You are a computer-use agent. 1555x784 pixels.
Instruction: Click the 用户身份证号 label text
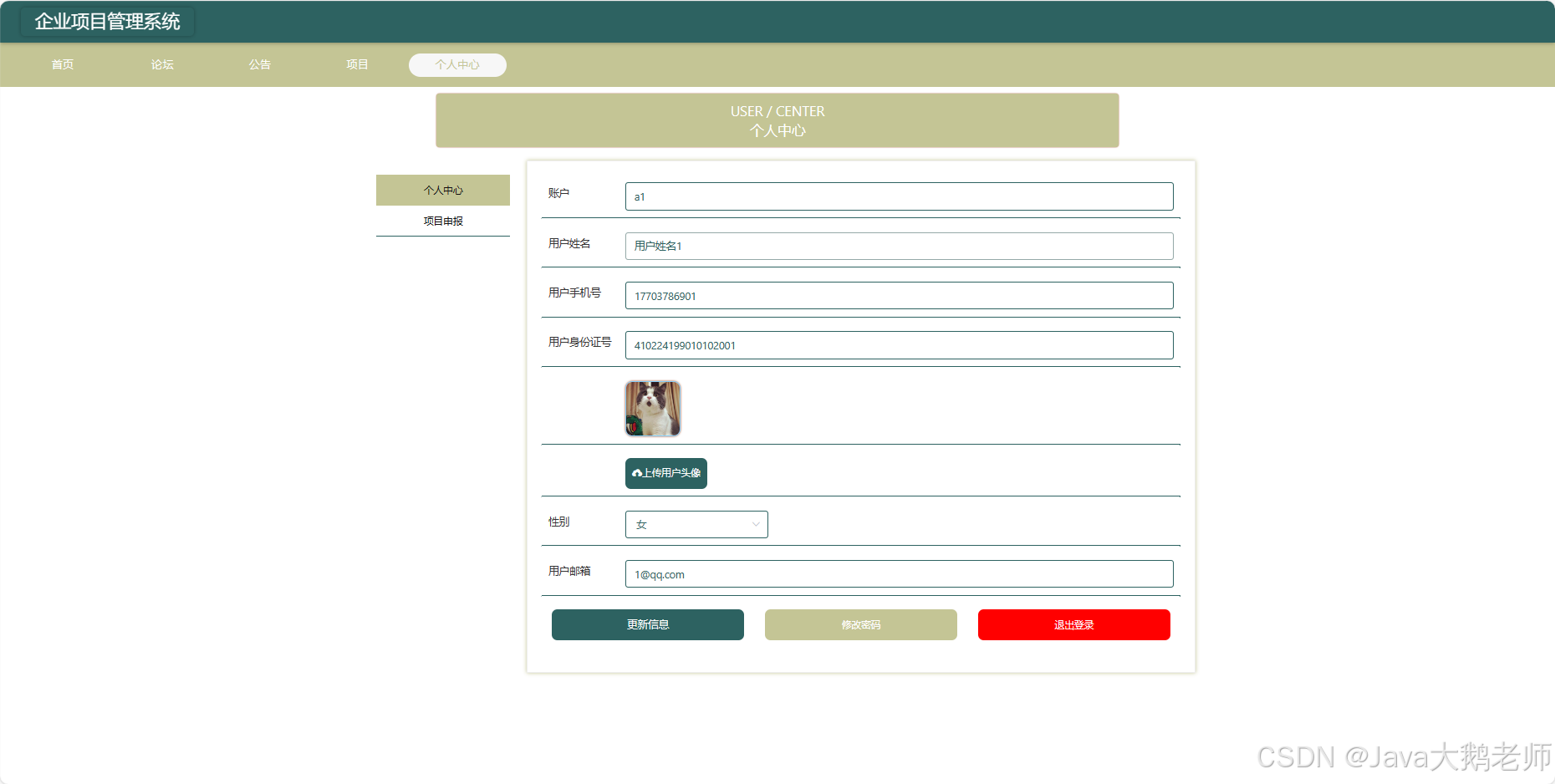pos(579,342)
